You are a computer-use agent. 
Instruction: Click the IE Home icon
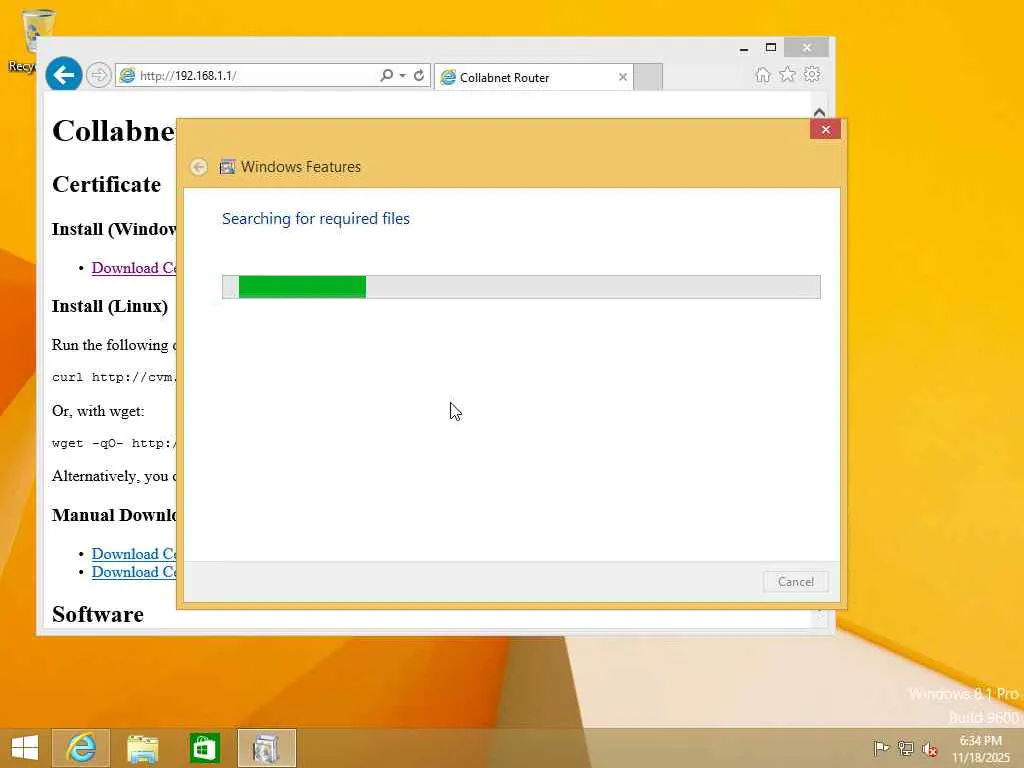[762, 74]
